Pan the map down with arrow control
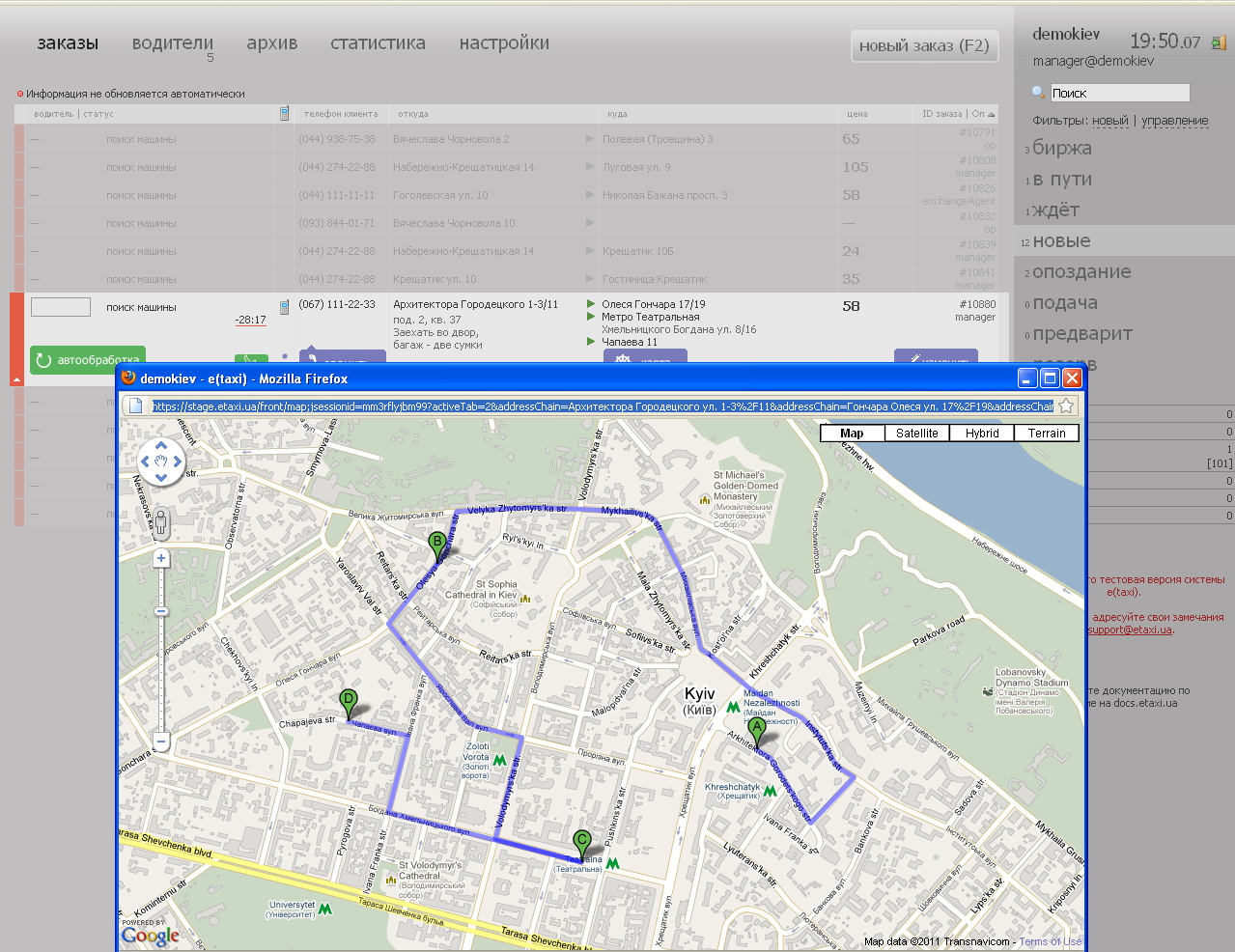This screenshot has width=1235, height=952. [160, 476]
